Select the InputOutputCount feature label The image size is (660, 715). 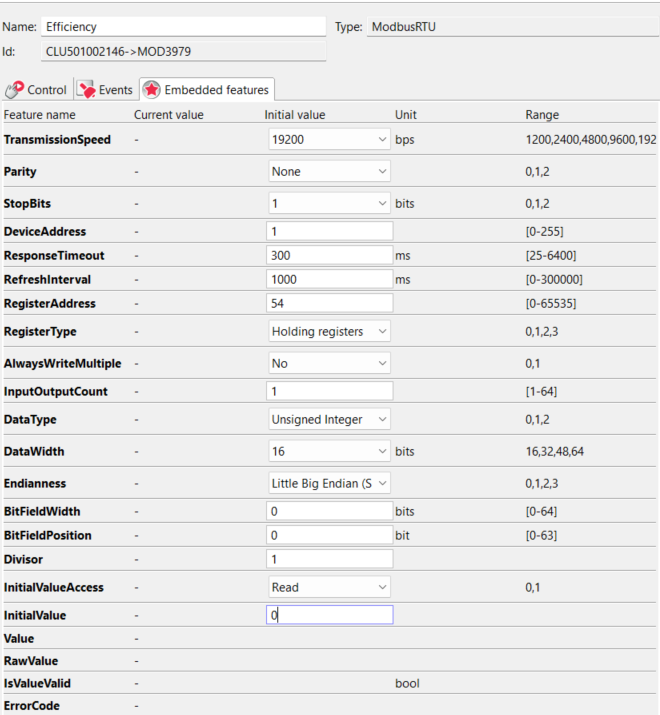pyautogui.click(x=56, y=392)
